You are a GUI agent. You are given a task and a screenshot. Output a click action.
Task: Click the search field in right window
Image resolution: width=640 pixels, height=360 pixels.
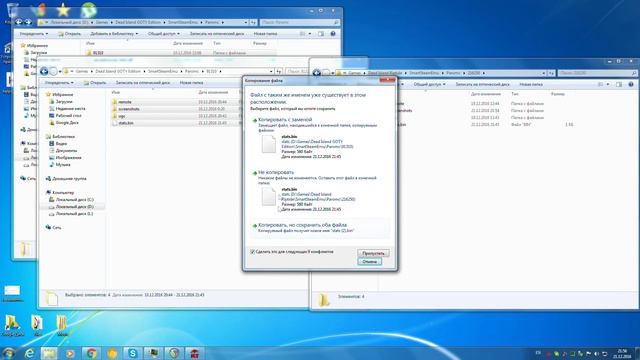[x=598, y=73]
